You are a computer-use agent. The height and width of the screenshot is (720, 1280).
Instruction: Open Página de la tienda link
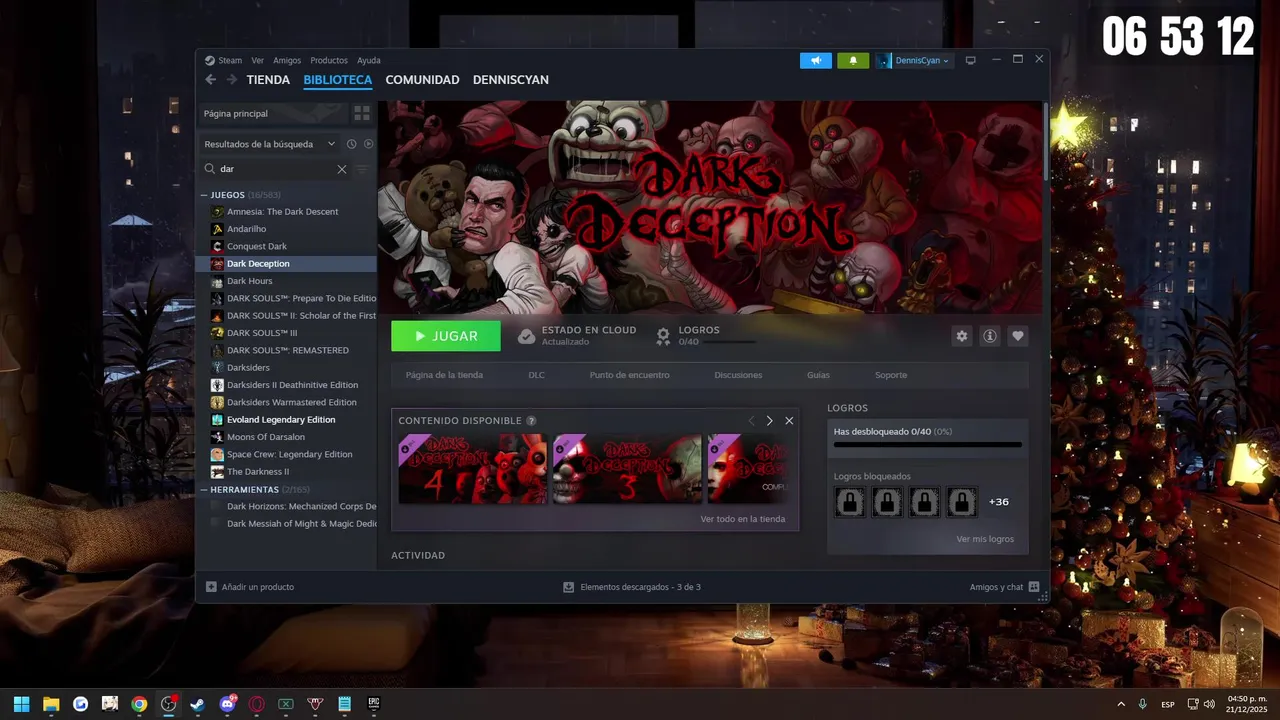click(x=444, y=375)
